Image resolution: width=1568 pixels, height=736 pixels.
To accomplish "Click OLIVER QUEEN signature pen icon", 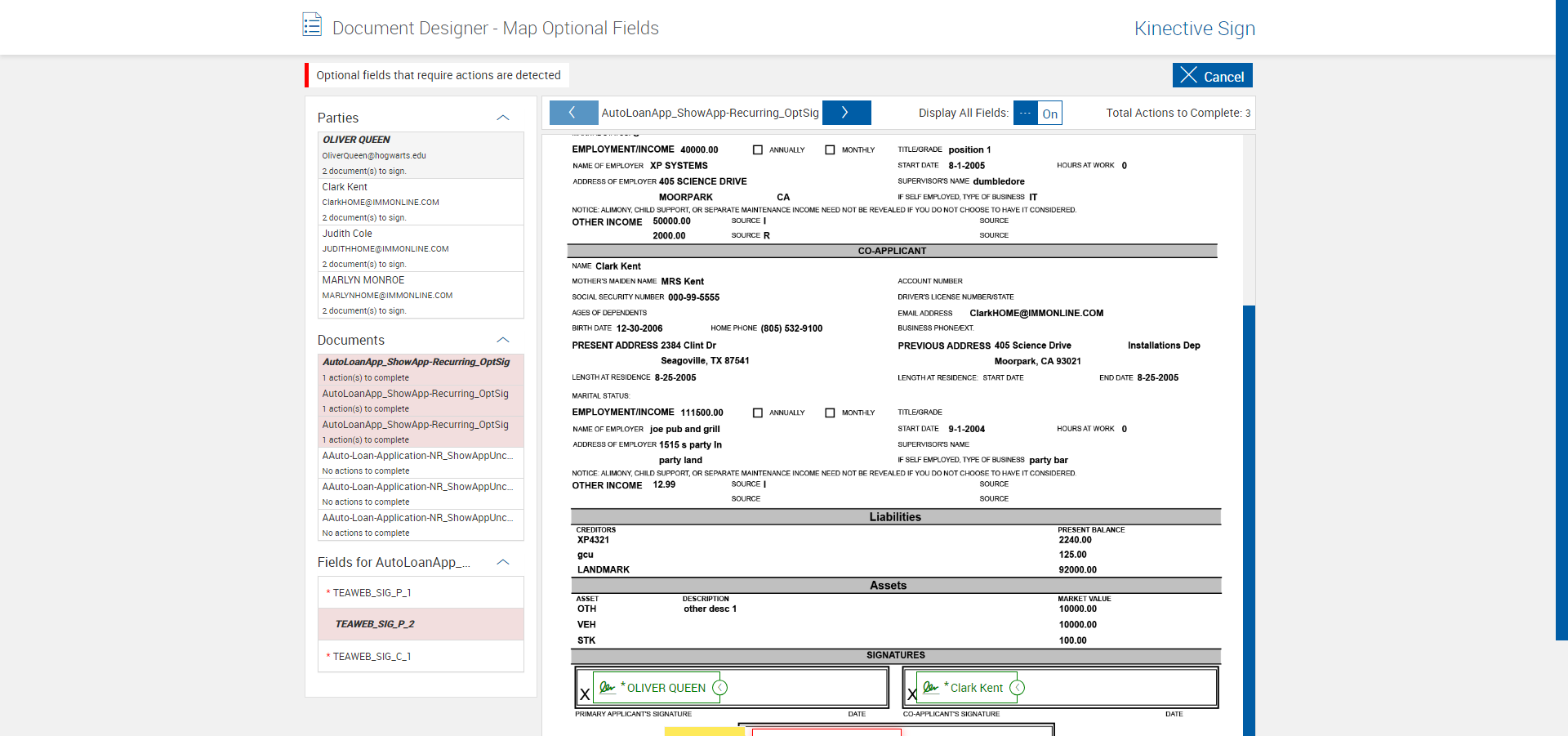I will (607, 688).
